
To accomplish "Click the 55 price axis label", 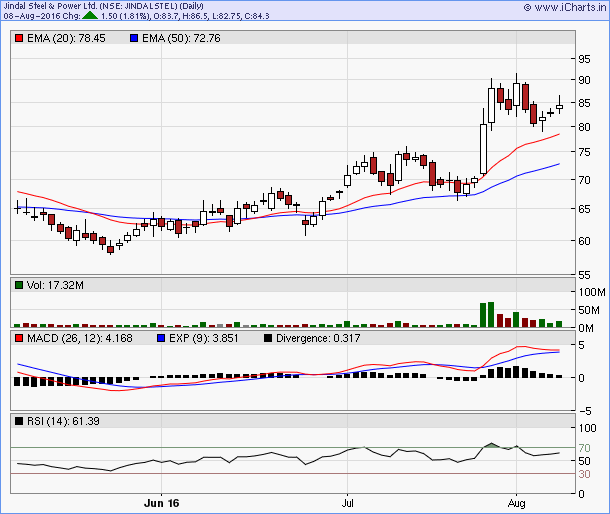I will tap(584, 275).
